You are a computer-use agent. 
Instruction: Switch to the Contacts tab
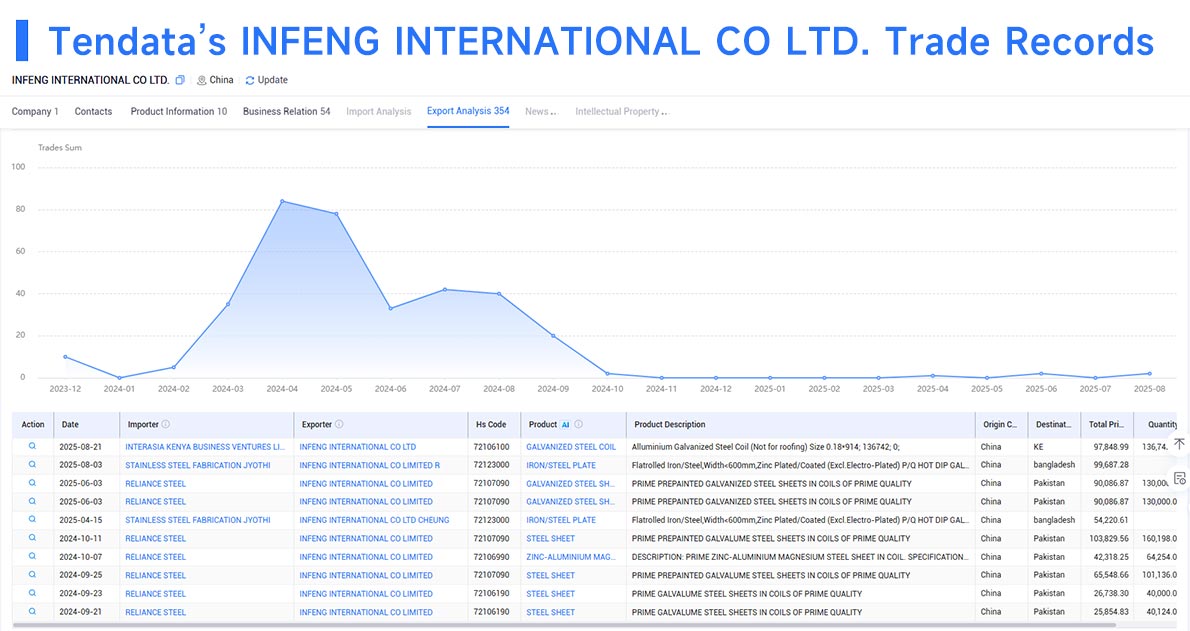coord(93,112)
